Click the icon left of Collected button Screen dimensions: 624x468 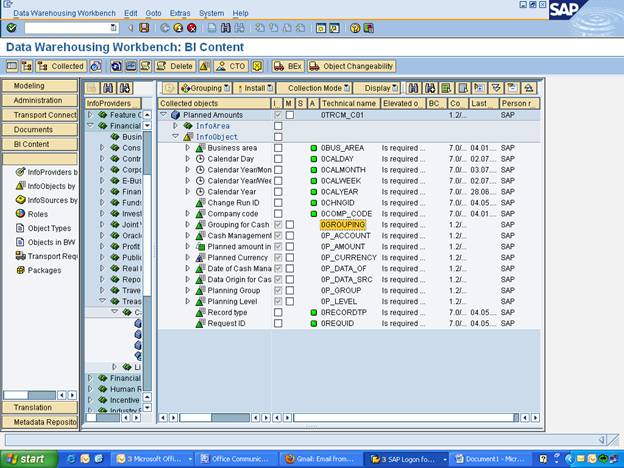[27, 66]
